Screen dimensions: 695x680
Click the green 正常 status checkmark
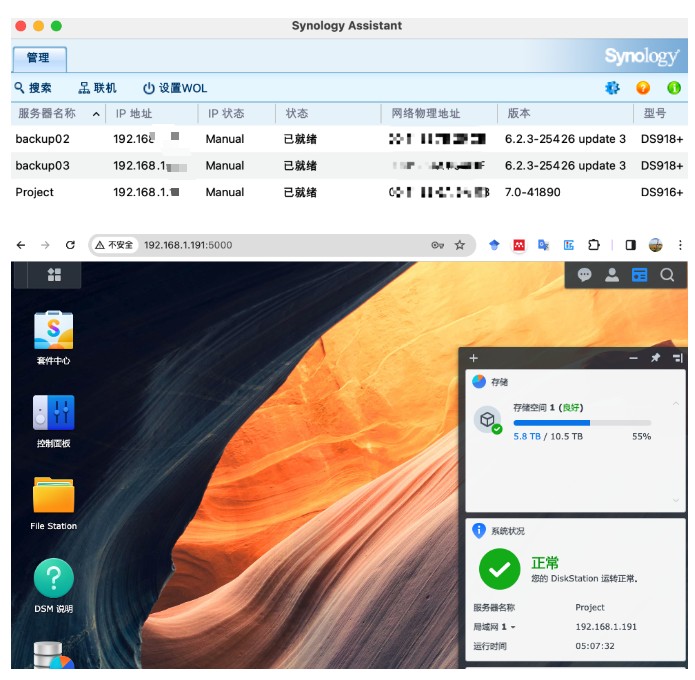[500, 569]
